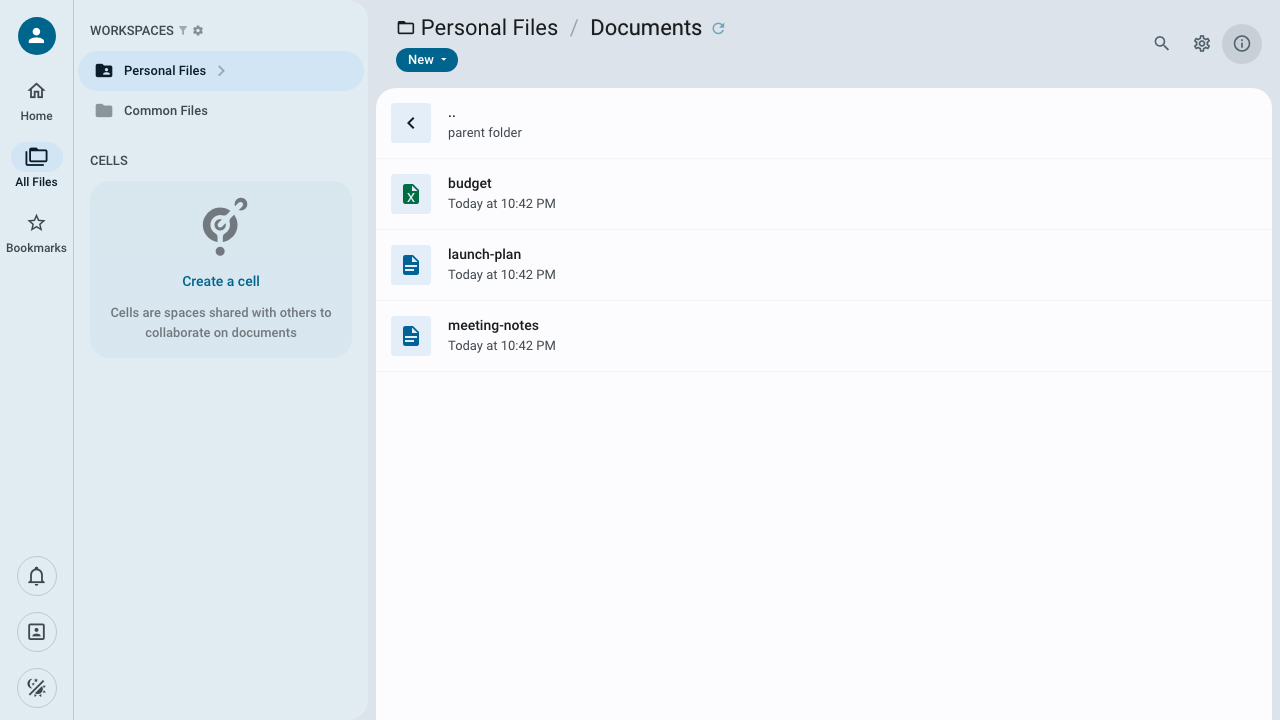Click the parent folder label
The height and width of the screenshot is (720, 1280).
pos(485,133)
